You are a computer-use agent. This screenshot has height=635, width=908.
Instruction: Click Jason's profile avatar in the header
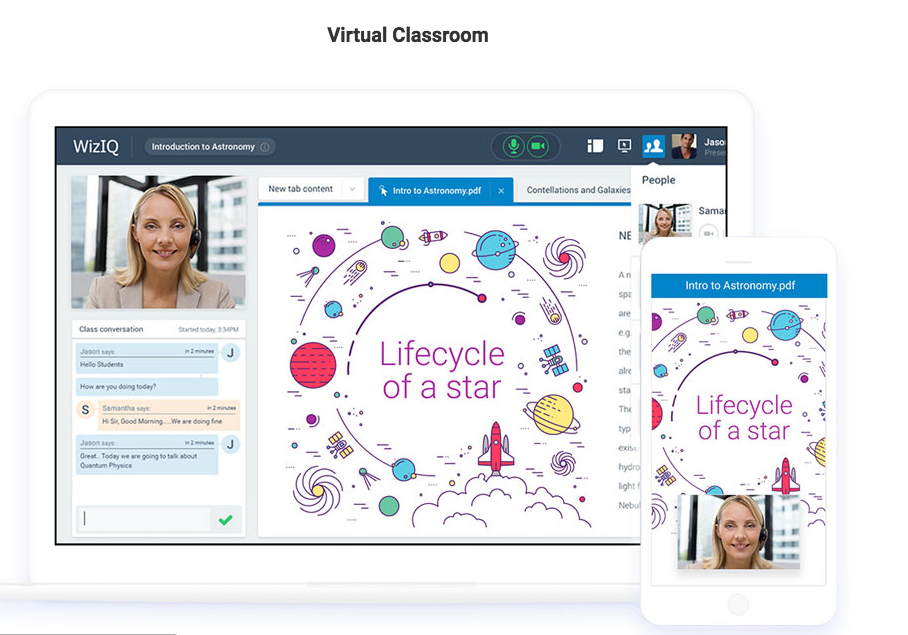684,146
